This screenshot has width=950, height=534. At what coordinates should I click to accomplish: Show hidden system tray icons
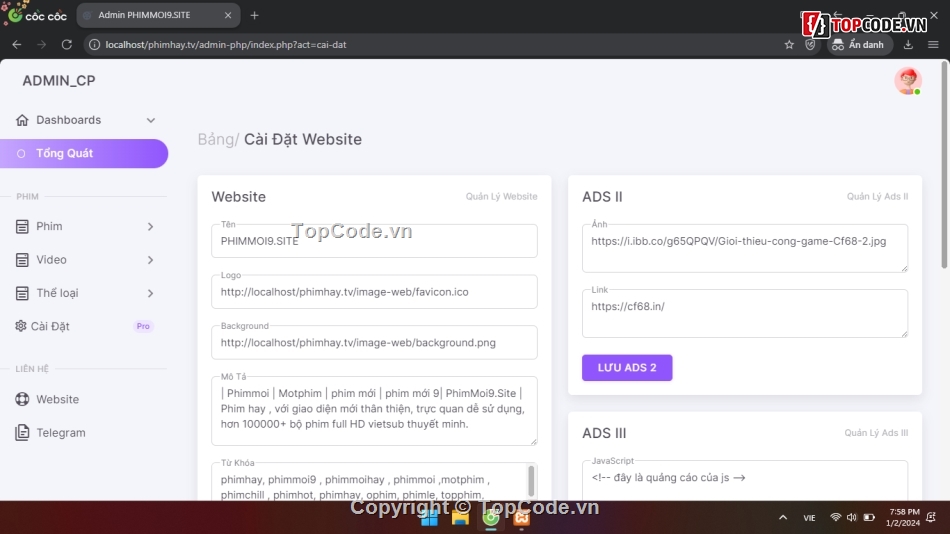click(x=783, y=518)
